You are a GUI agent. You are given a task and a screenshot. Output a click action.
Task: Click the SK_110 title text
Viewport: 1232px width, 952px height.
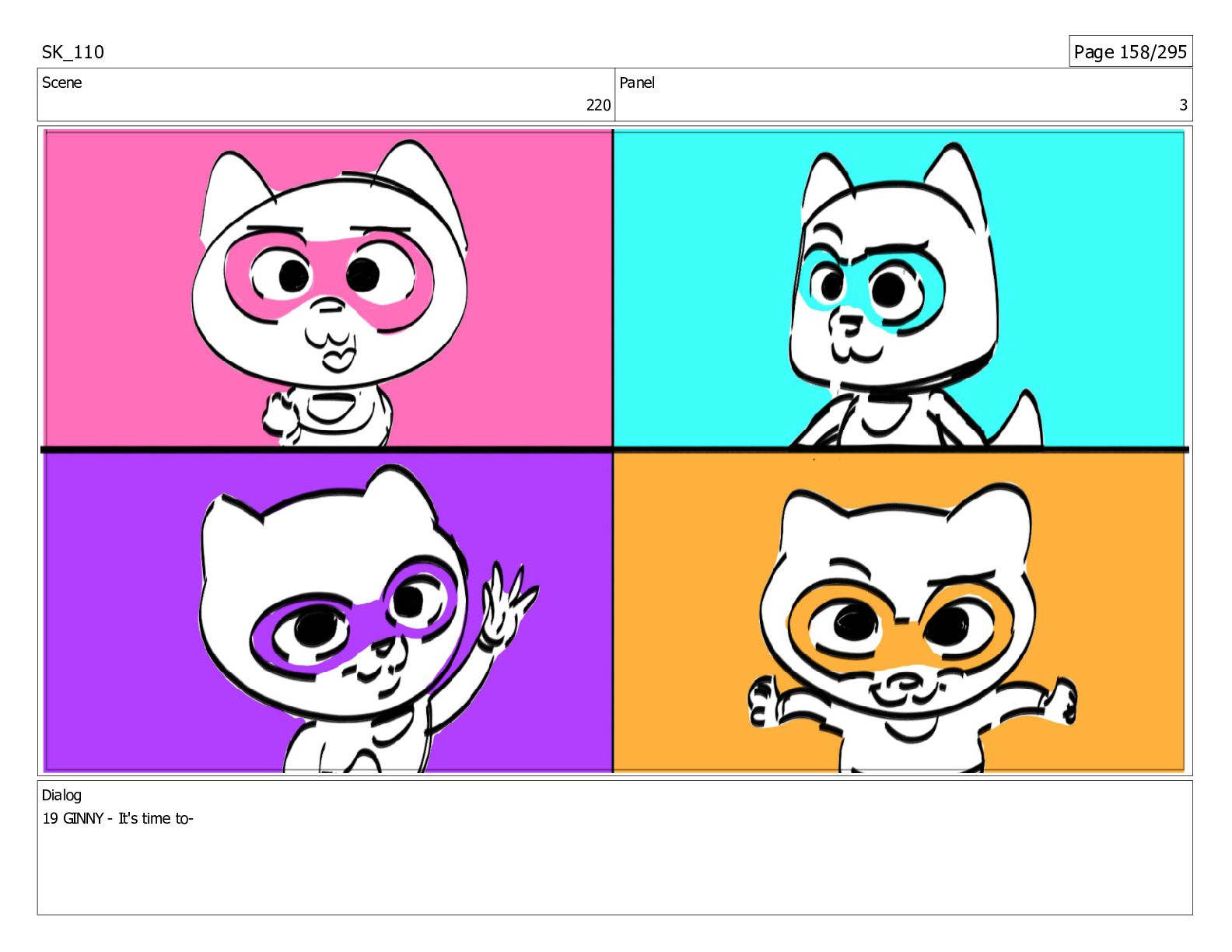tap(72, 52)
